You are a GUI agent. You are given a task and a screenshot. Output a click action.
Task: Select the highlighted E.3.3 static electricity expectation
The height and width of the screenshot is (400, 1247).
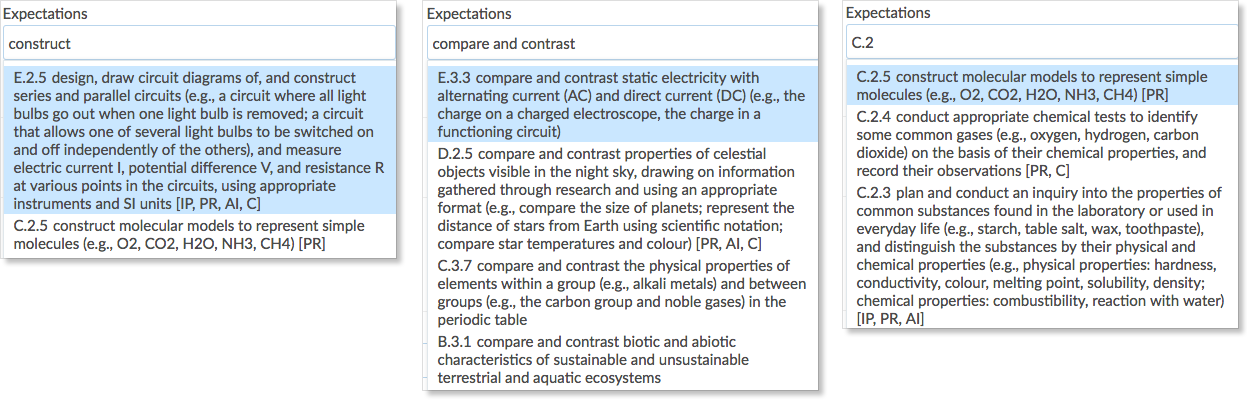pos(622,104)
